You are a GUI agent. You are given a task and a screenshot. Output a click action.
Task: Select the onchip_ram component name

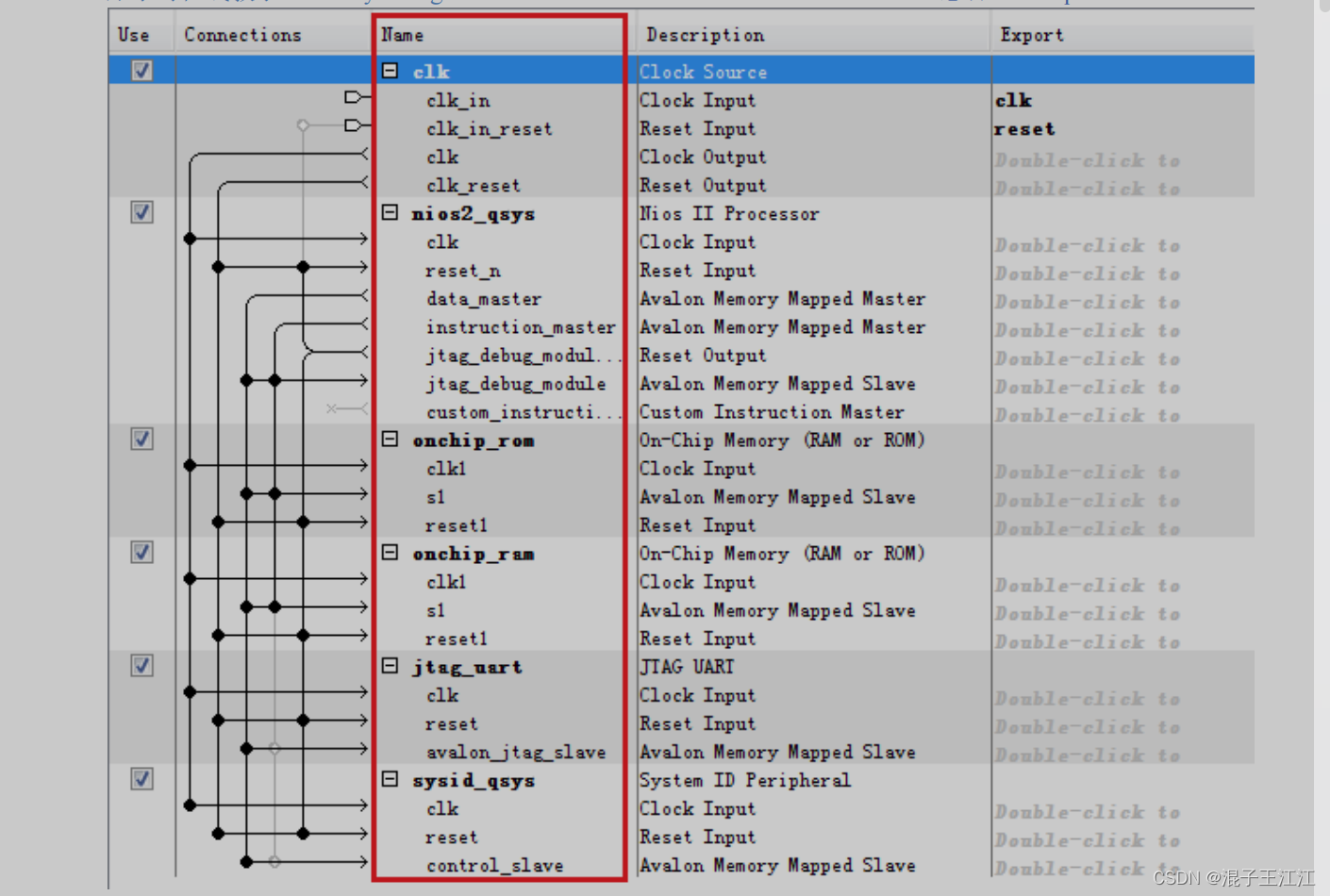[x=474, y=554]
